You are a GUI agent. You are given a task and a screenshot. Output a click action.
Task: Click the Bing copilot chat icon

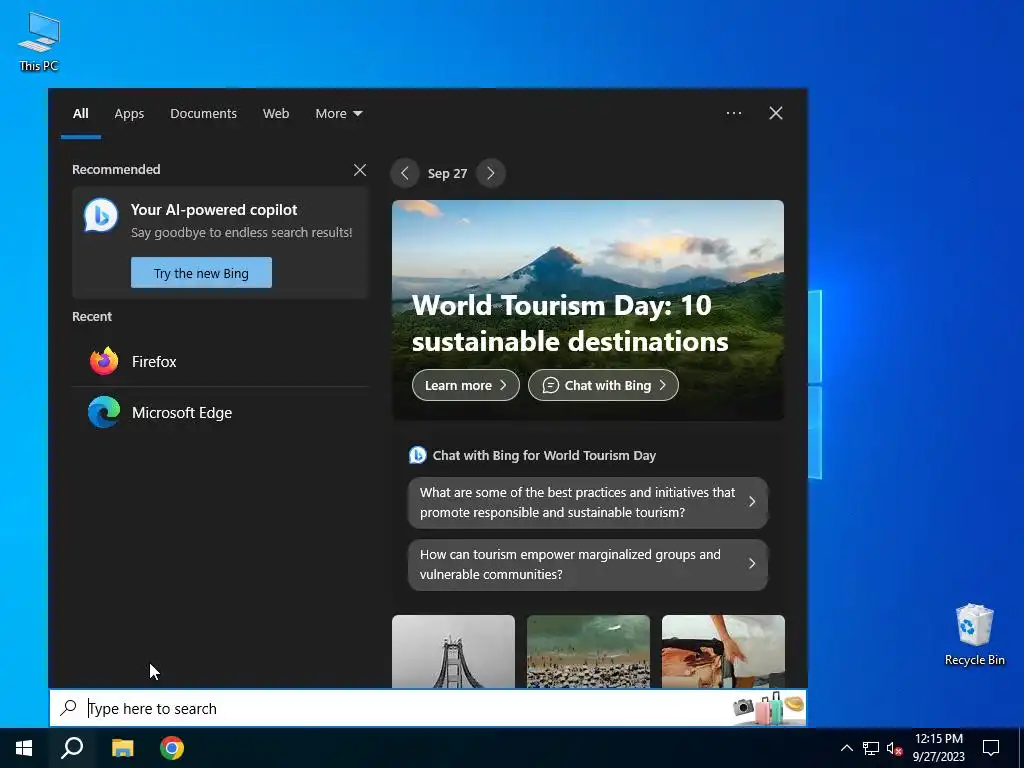(x=101, y=216)
